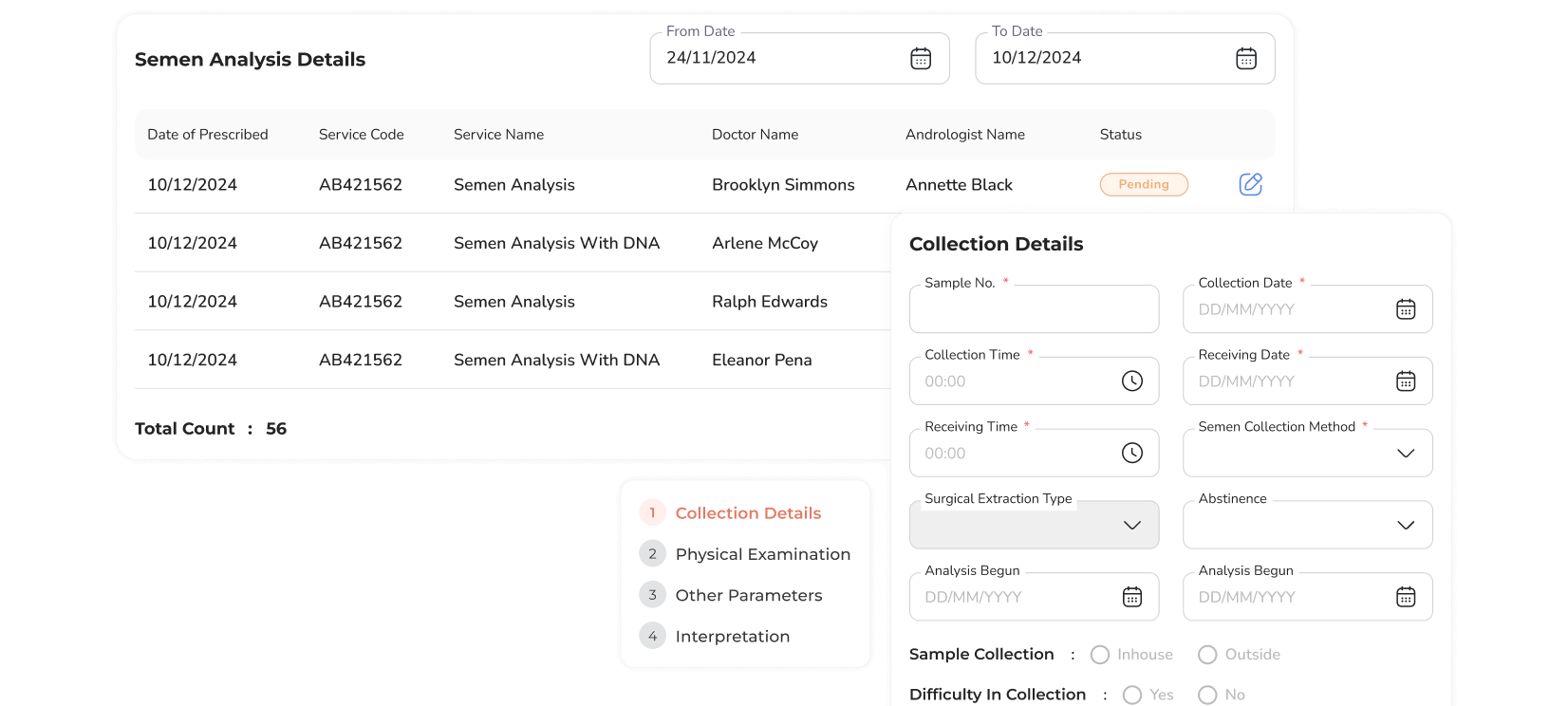Select Outside for Sample Collection
The image size is (1568, 706).
click(1207, 655)
